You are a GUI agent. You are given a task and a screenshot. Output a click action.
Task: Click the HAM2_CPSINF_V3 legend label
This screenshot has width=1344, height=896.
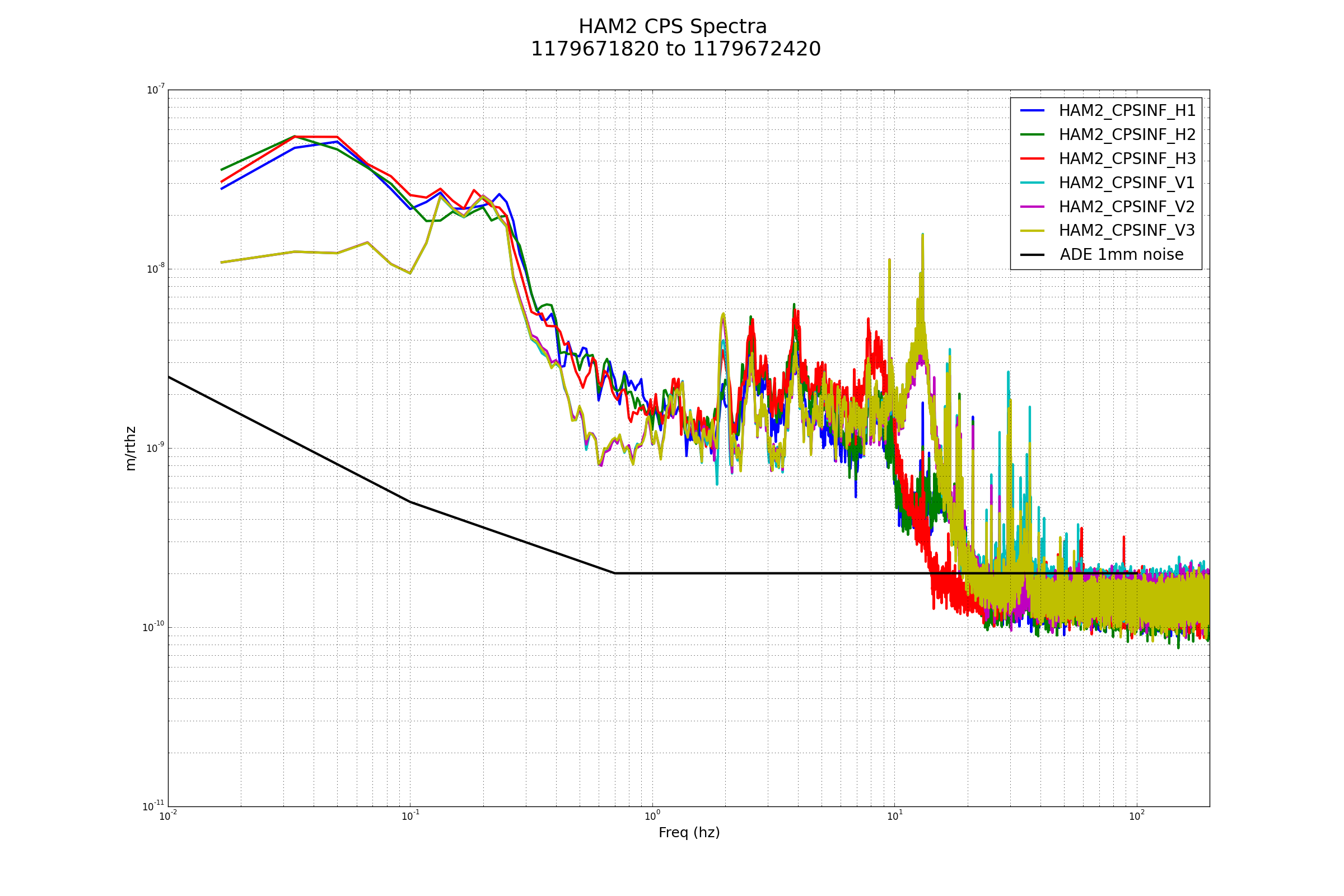(x=1127, y=231)
